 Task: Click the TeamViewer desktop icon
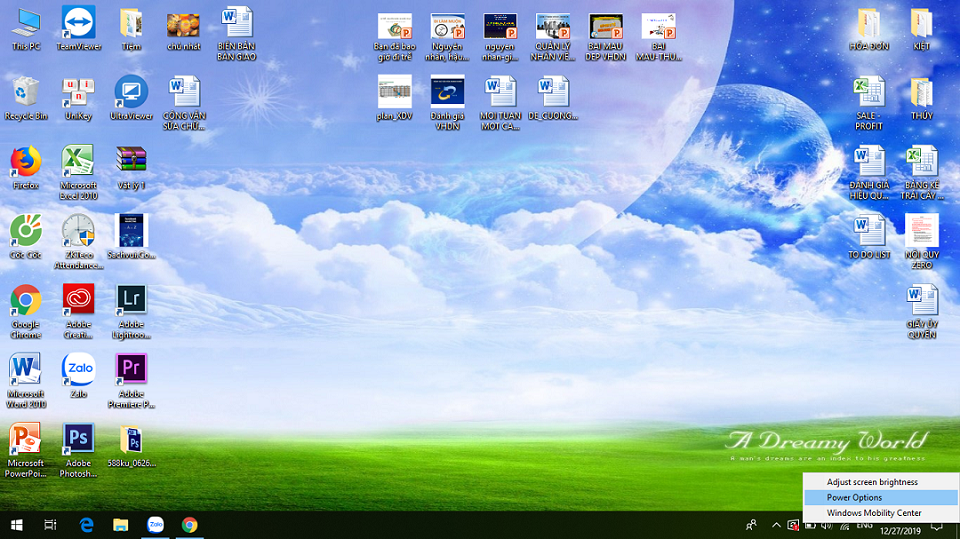pos(78,23)
